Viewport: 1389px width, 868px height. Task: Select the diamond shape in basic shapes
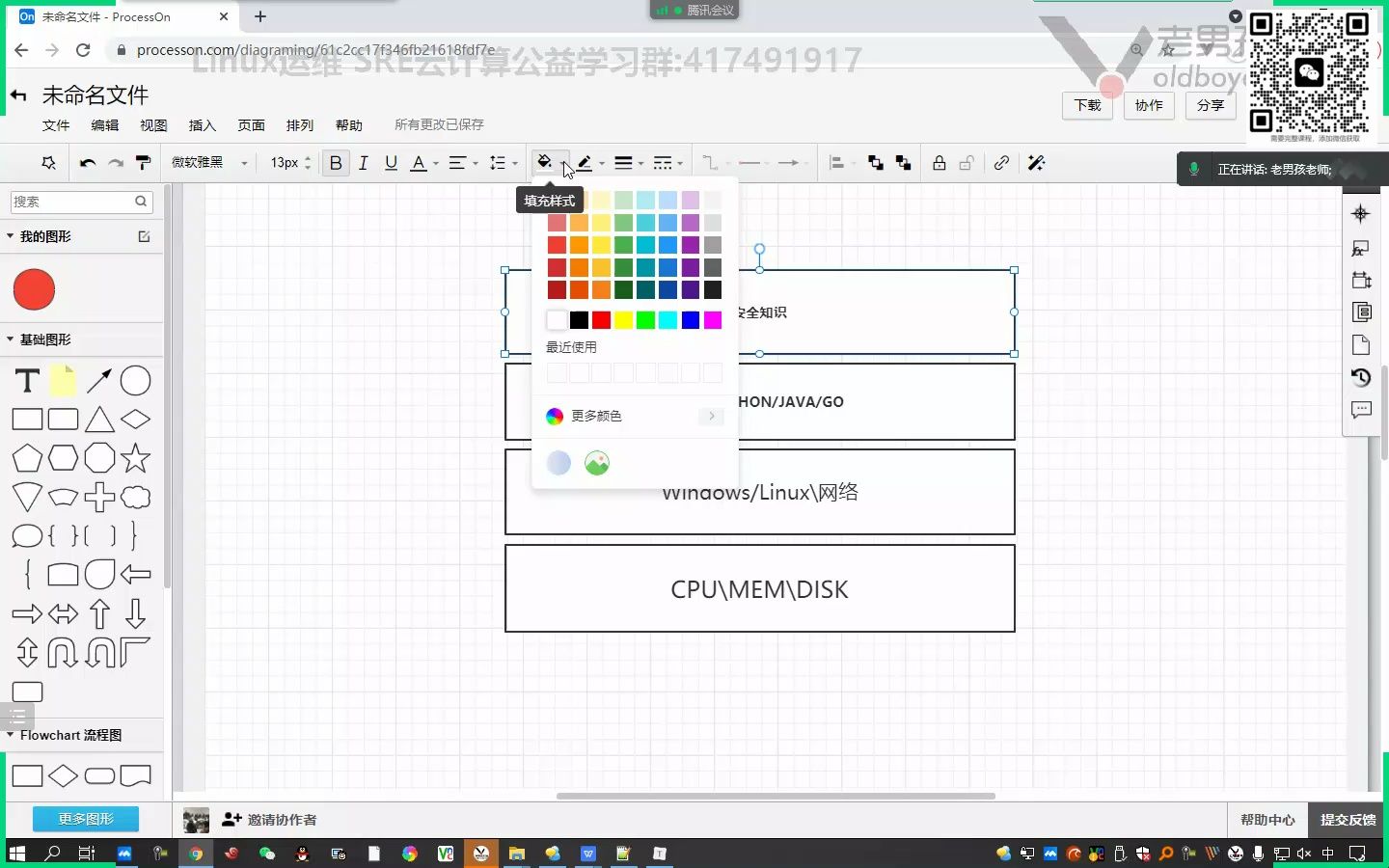coord(135,420)
